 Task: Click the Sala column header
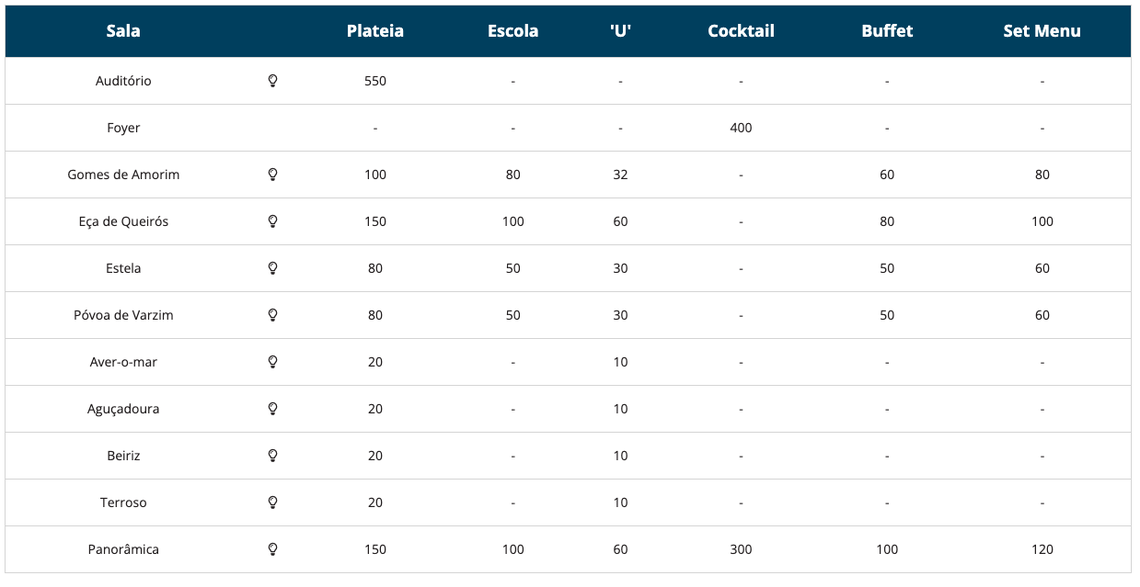pyautogui.click(x=123, y=31)
